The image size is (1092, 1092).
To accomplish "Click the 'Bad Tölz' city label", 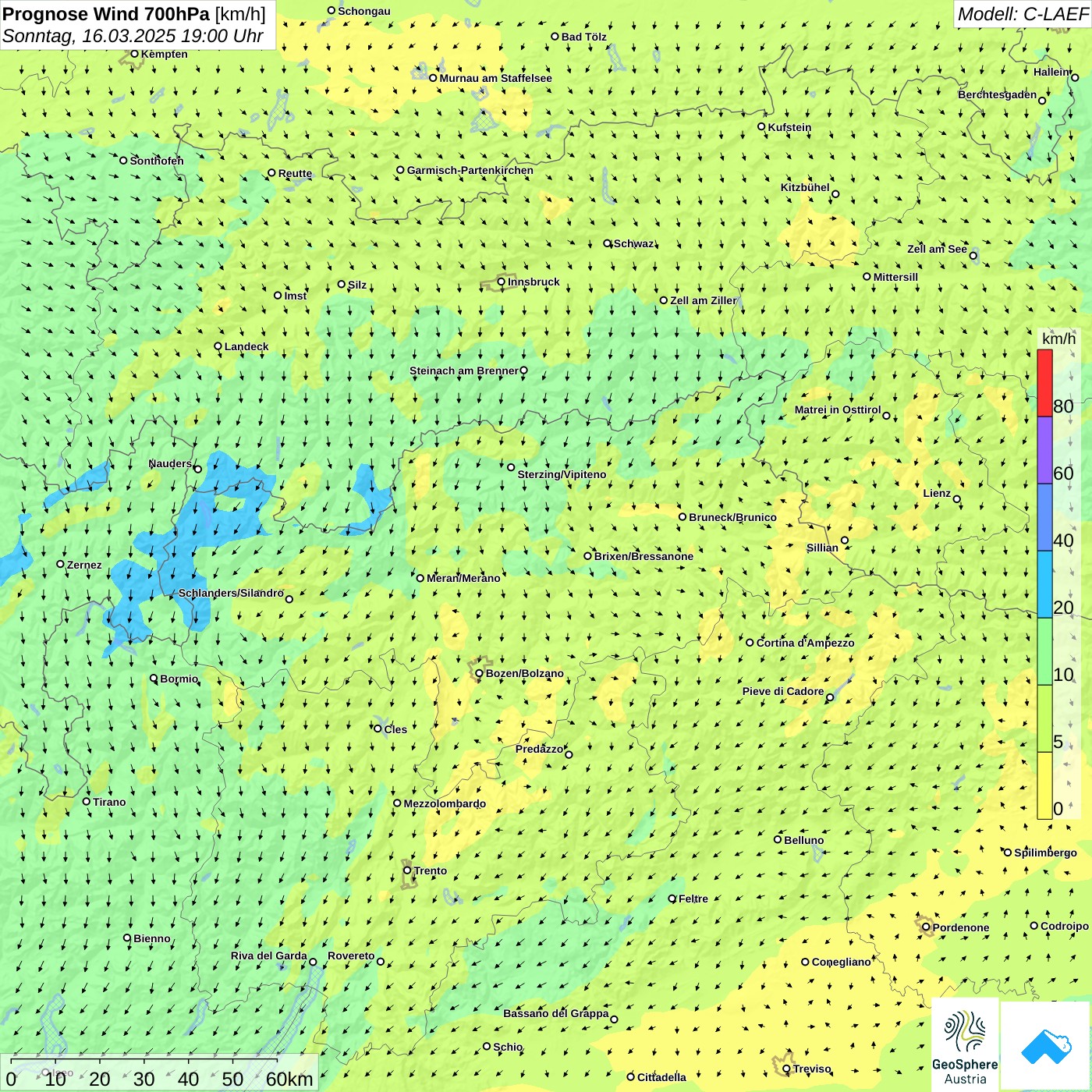I will [584, 37].
